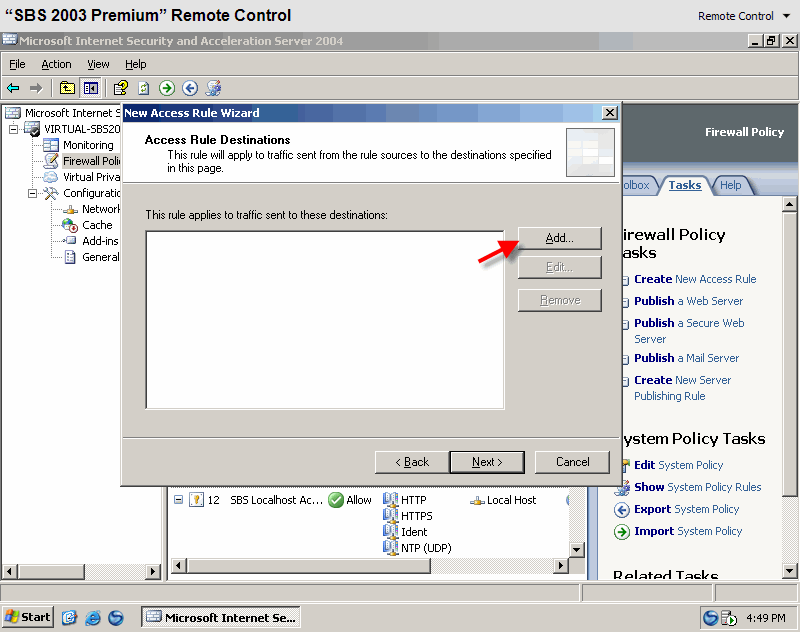800x632 pixels.
Task: Click the Show System Policy toolbar icon
Action: pos(213,88)
